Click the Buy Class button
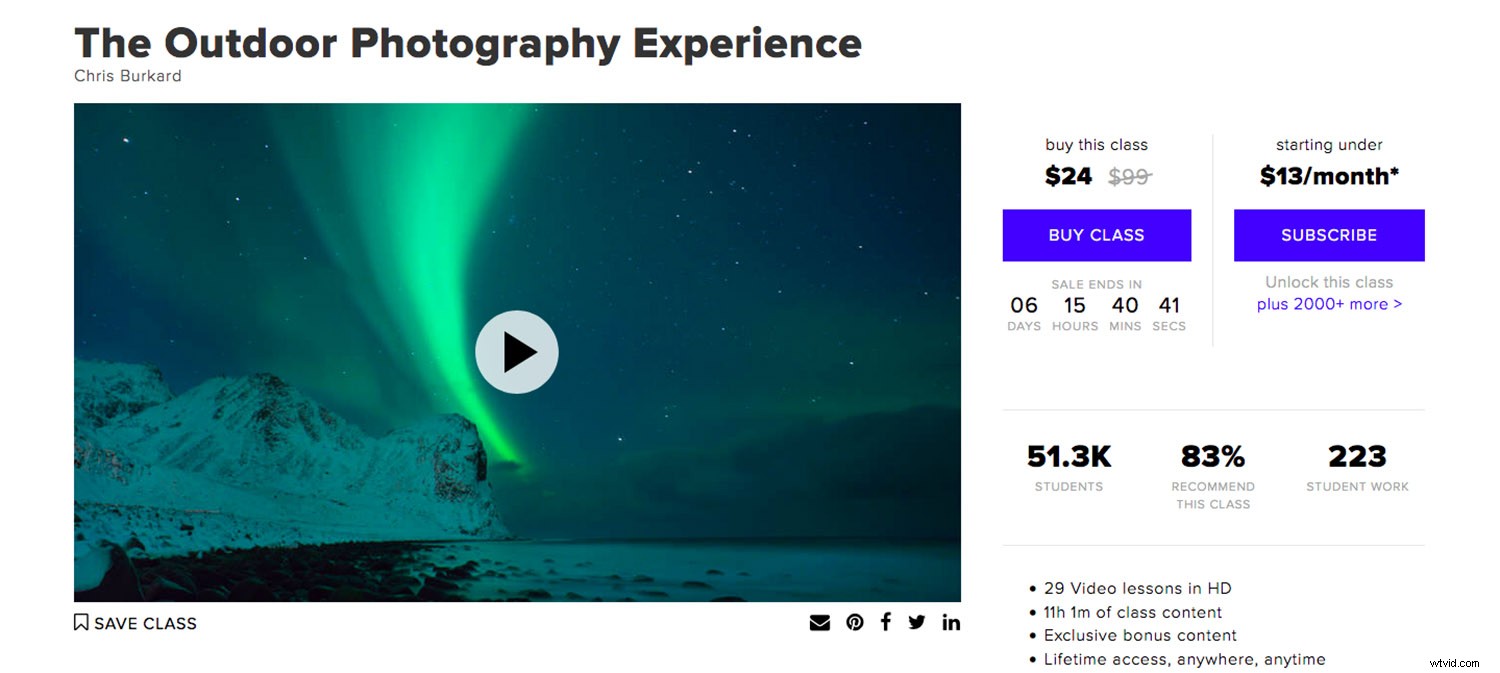This screenshot has height=673, width=1500. click(1096, 235)
